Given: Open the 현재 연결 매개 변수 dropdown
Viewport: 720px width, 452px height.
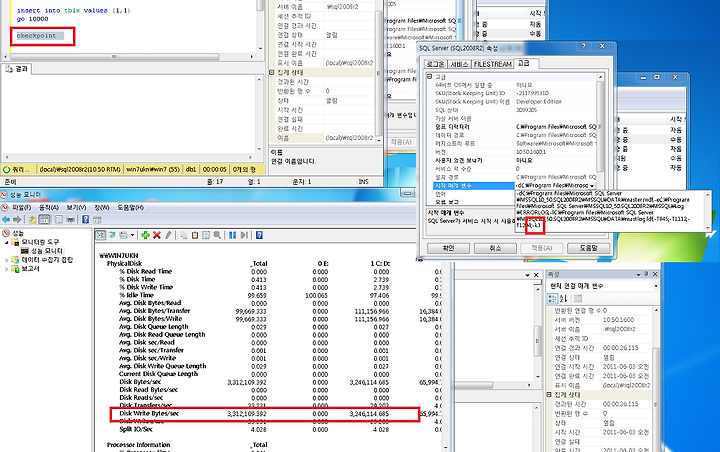Looking at the screenshot, I should click(x=655, y=286).
